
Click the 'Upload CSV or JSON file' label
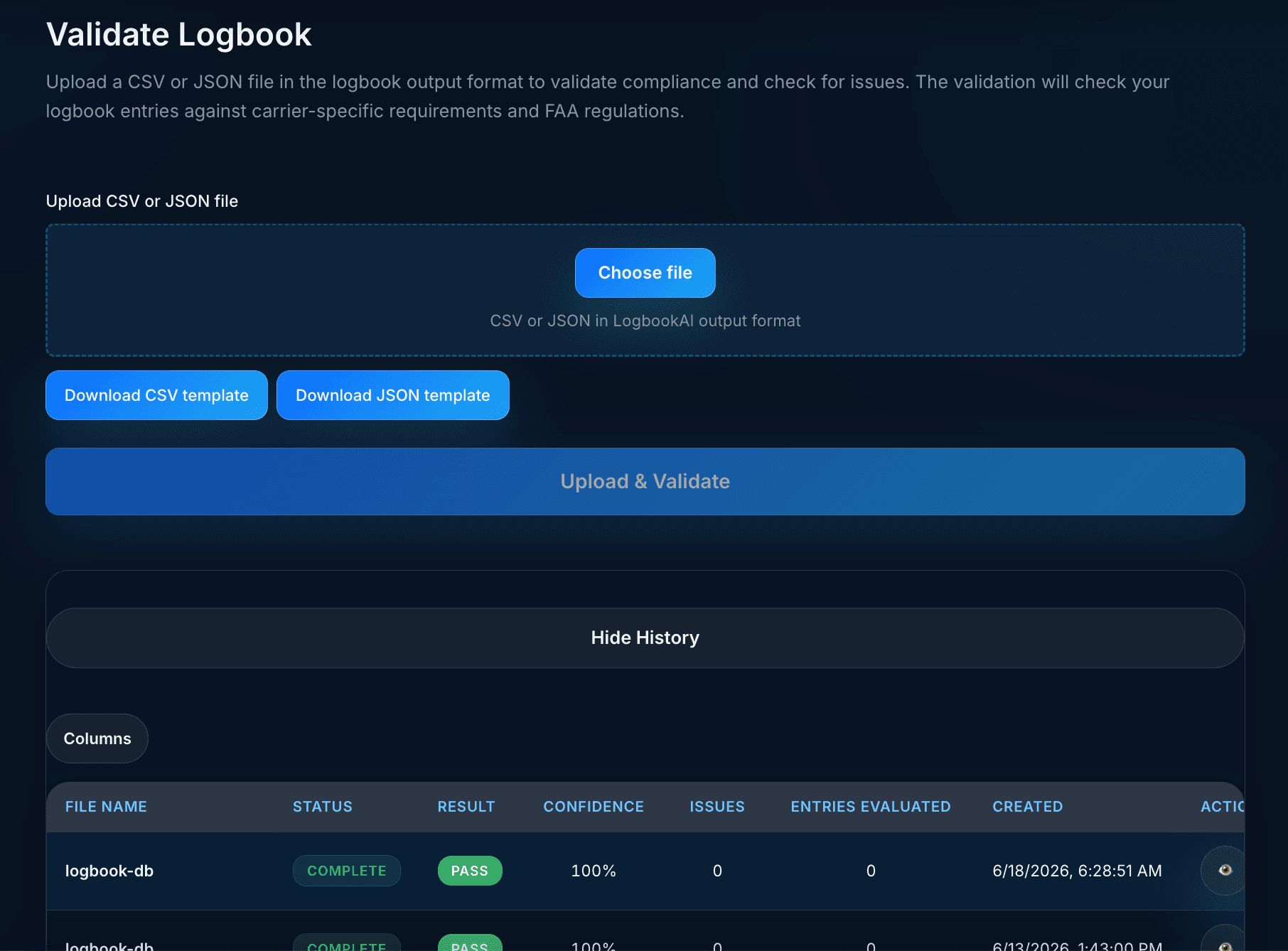(142, 201)
